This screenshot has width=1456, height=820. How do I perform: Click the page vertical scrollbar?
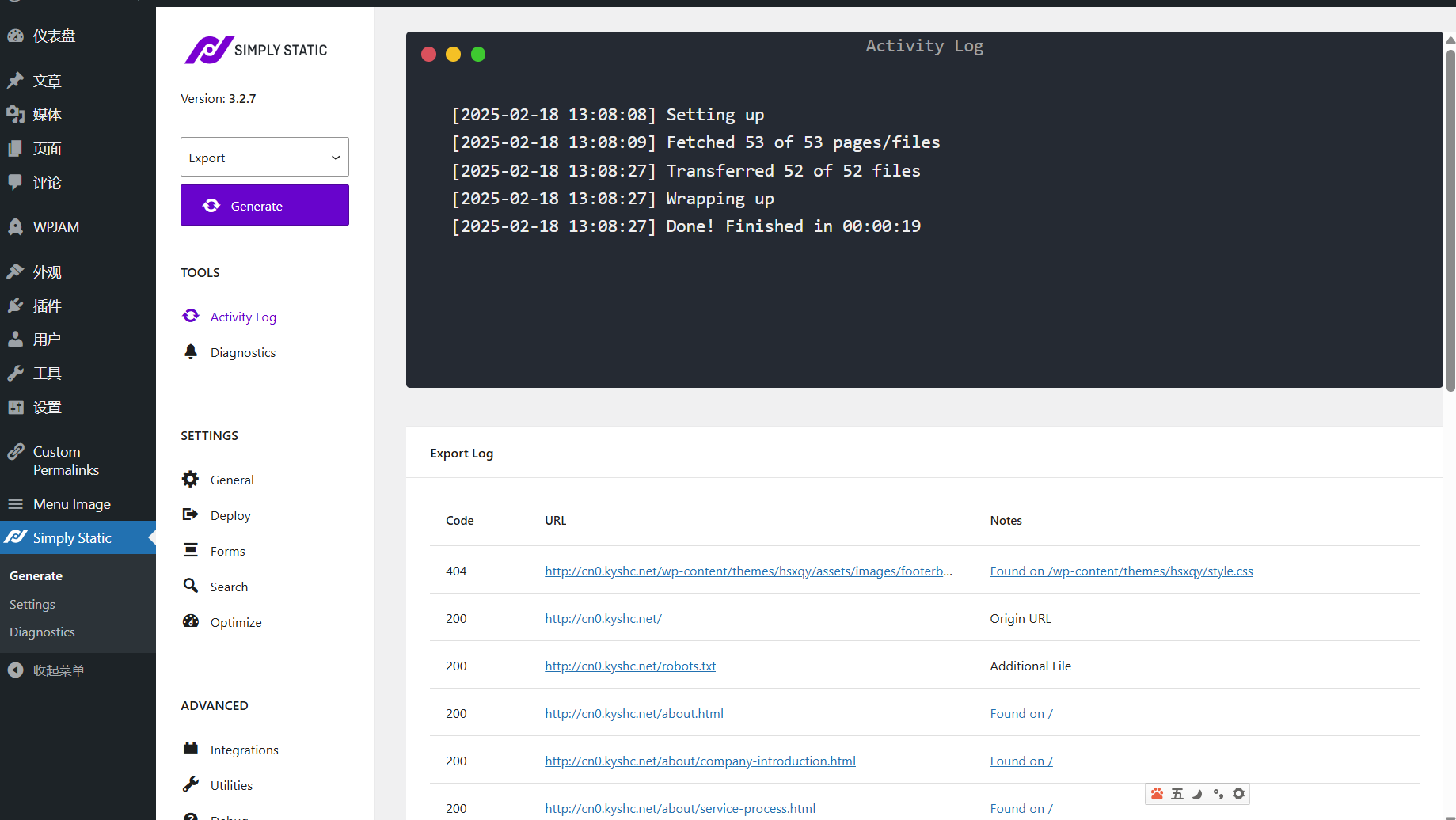point(1450,220)
